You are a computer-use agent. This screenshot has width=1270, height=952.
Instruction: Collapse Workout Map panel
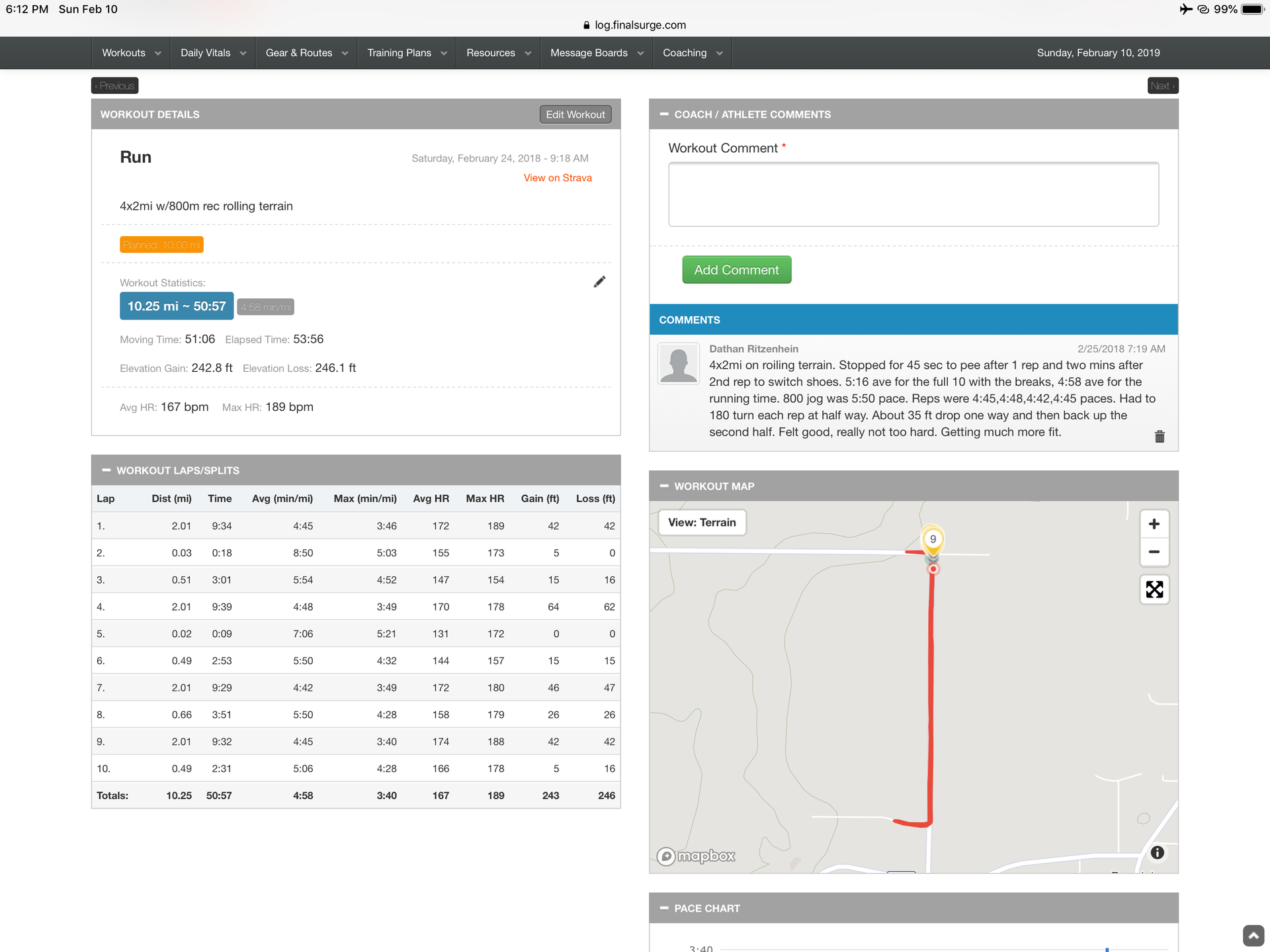point(664,486)
